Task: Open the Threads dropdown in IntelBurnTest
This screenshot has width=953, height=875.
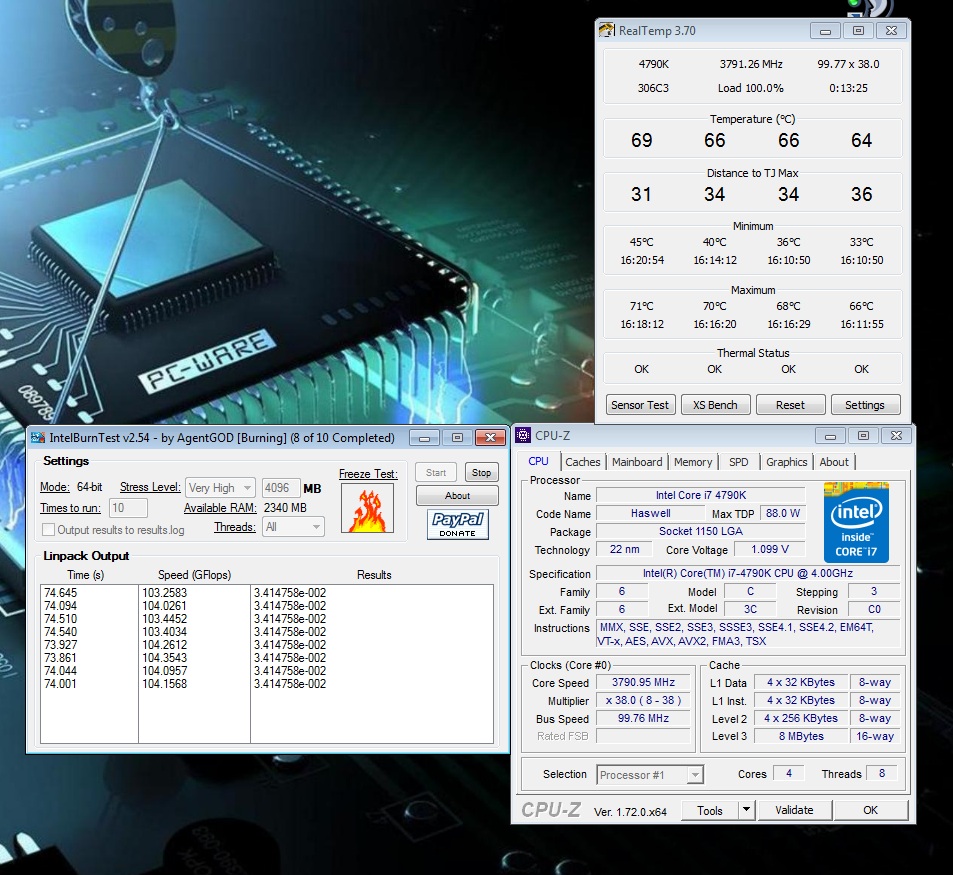Action: pyautogui.click(x=294, y=527)
